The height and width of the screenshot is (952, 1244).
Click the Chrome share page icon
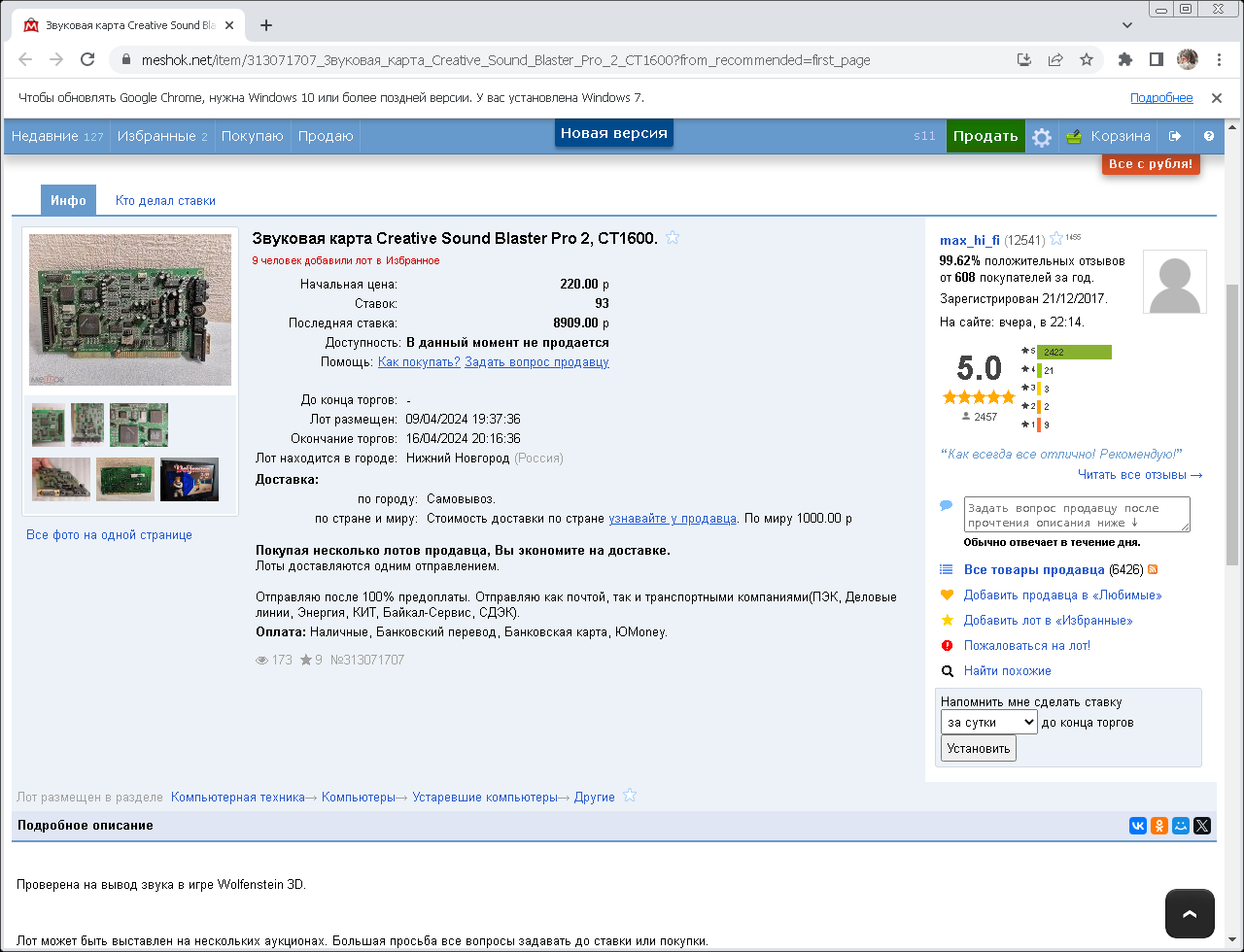point(1055,59)
